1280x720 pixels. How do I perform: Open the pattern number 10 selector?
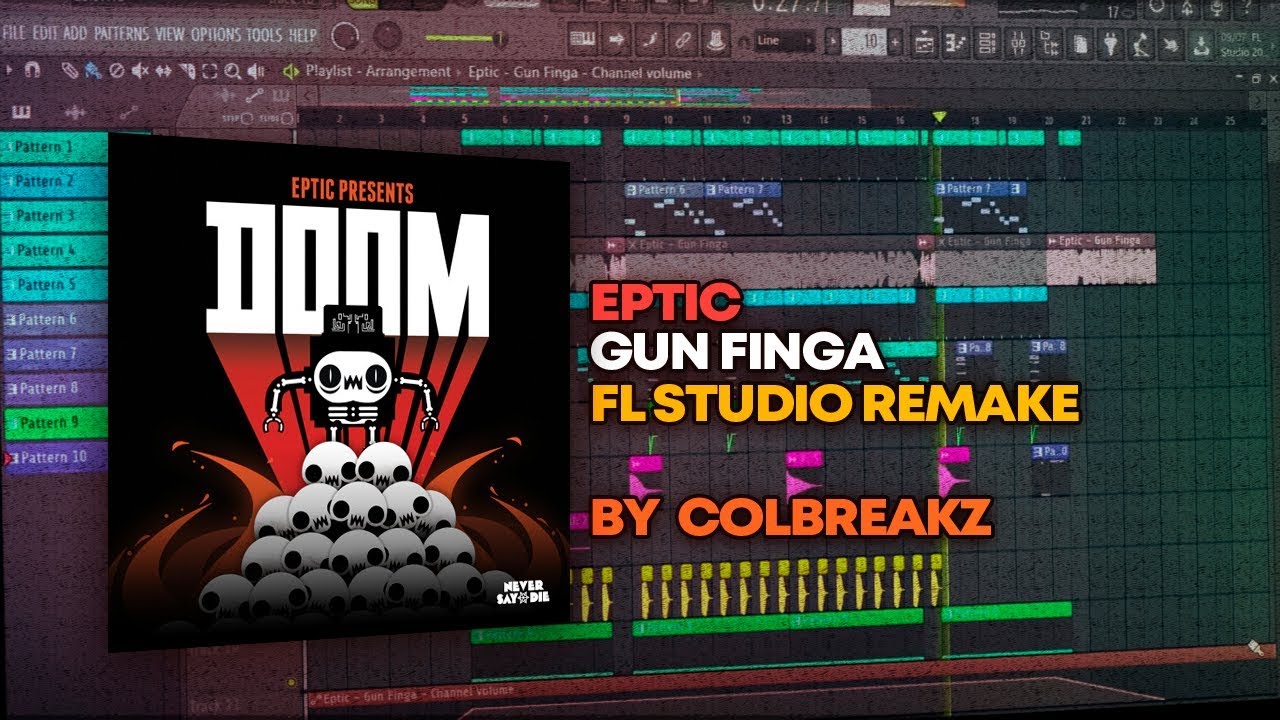[x=864, y=41]
